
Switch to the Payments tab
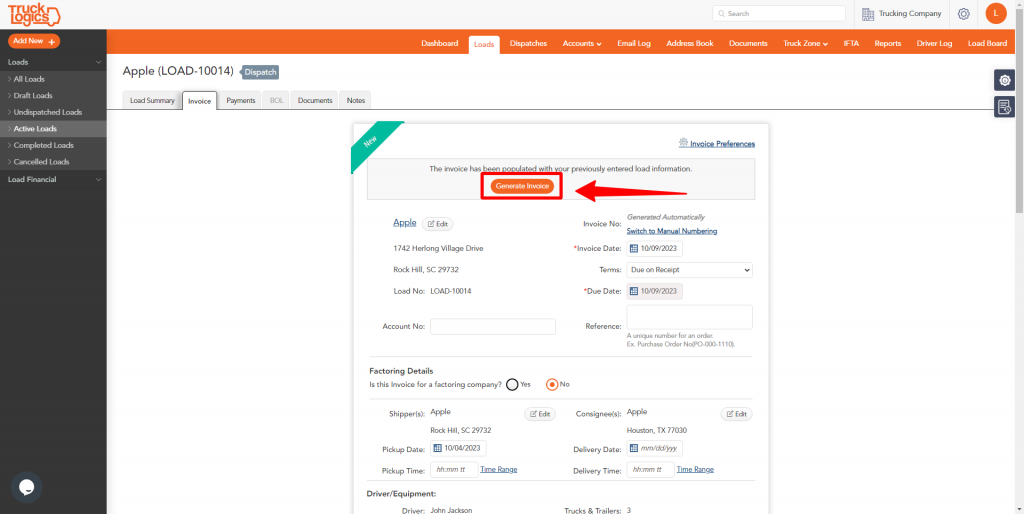click(240, 101)
